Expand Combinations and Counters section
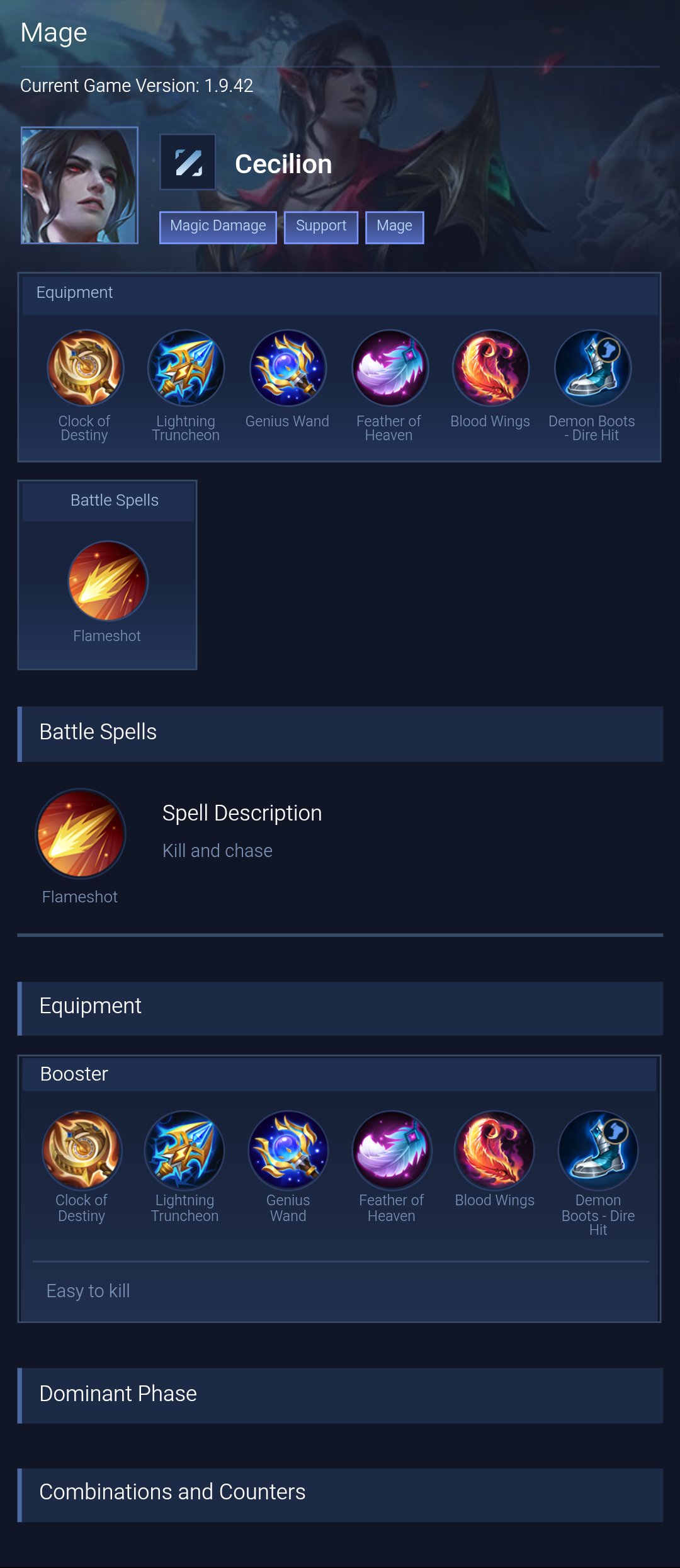Screen dimensions: 680x1568 click(340, 1494)
